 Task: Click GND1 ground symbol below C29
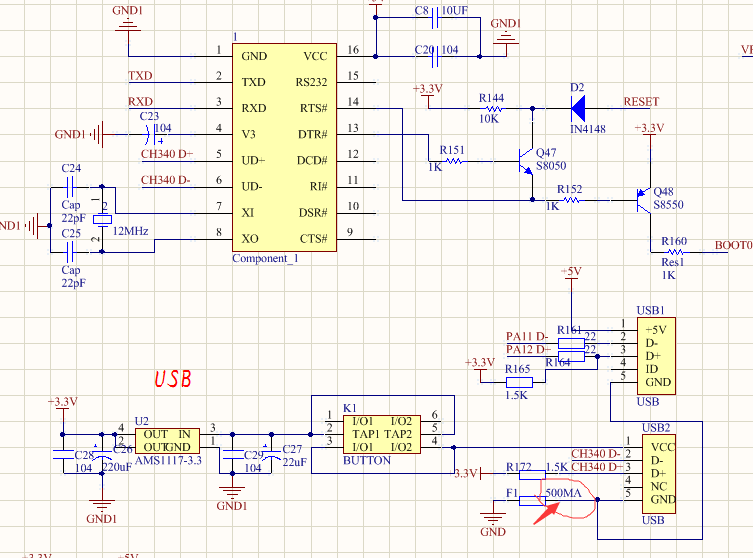232,493
